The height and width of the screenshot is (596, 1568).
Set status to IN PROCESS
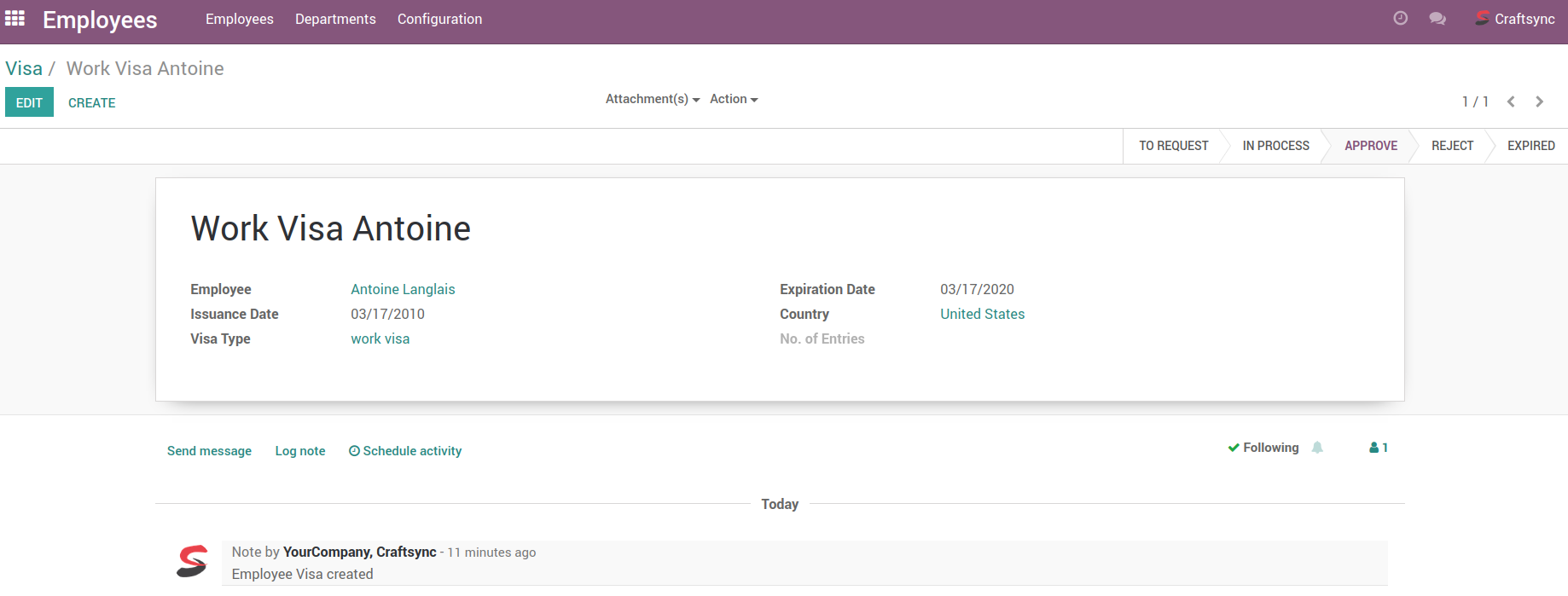click(1275, 146)
